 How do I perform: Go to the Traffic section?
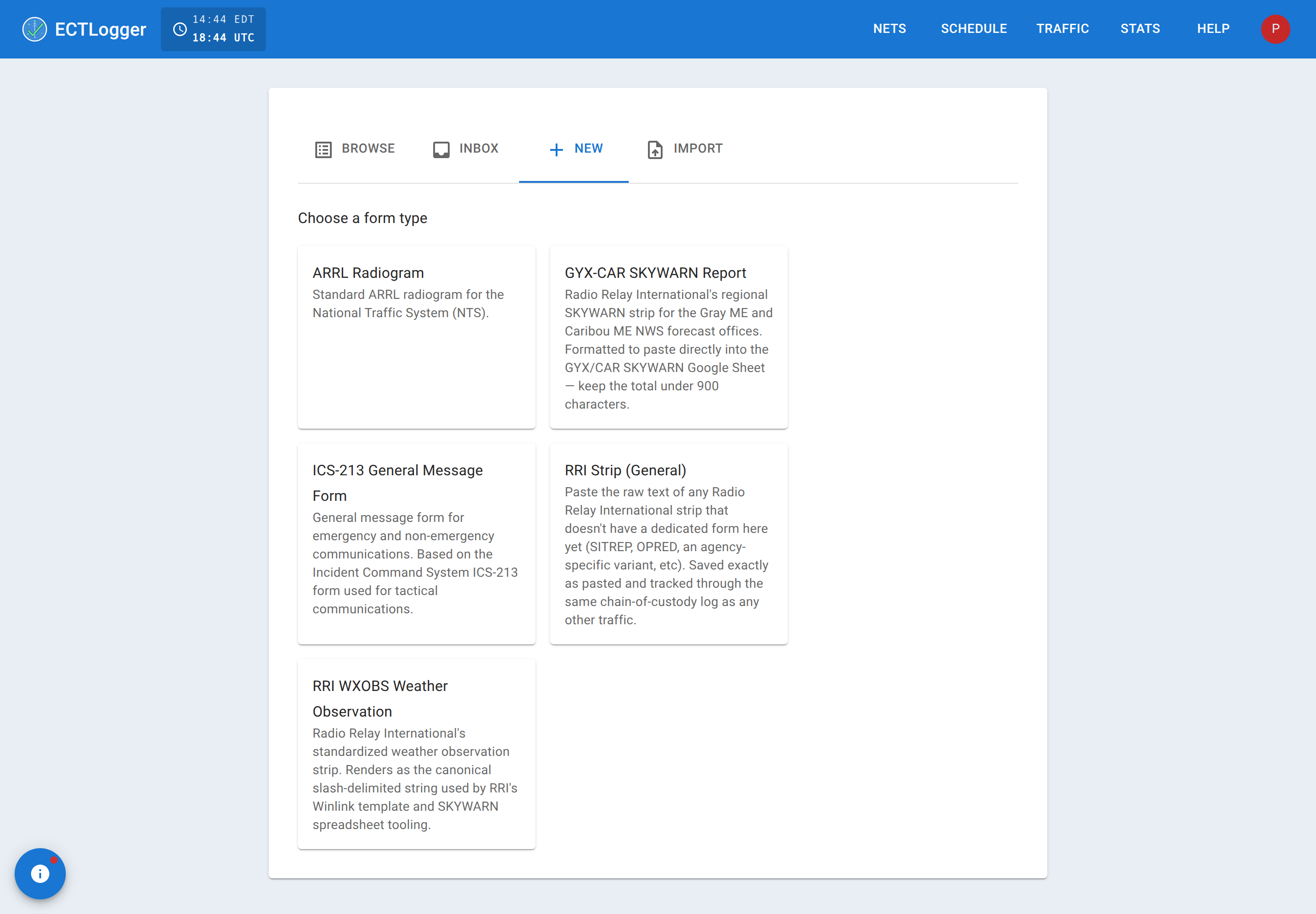point(1062,29)
